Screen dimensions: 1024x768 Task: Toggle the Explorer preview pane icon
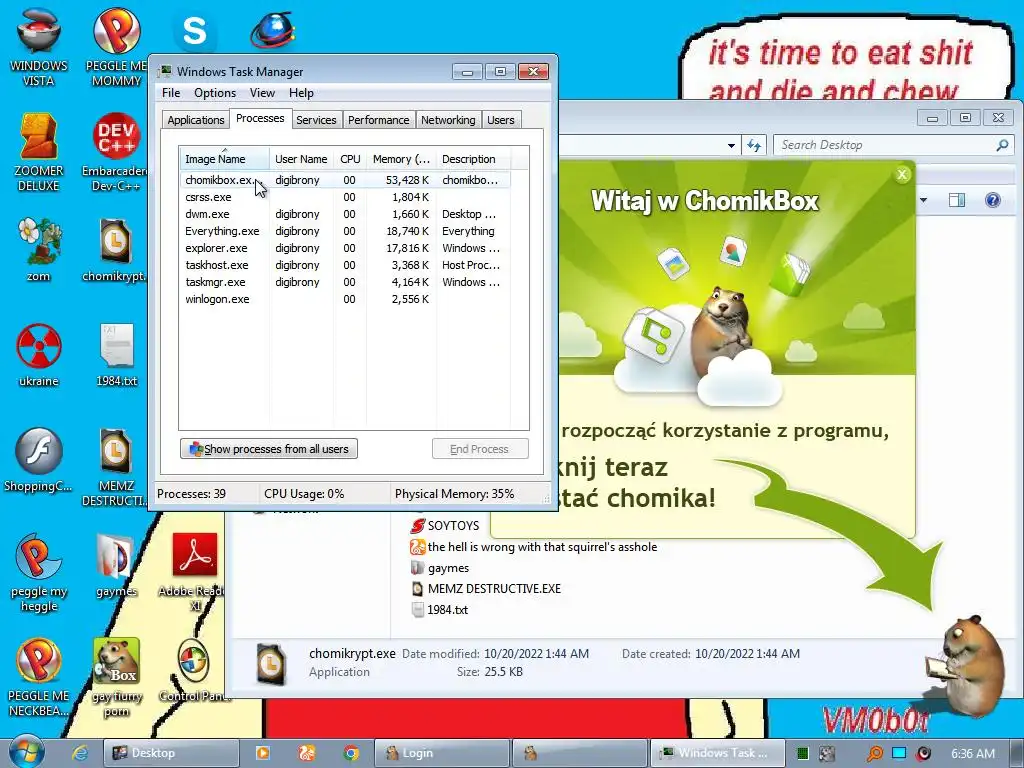pyautogui.click(x=957, y=200)
